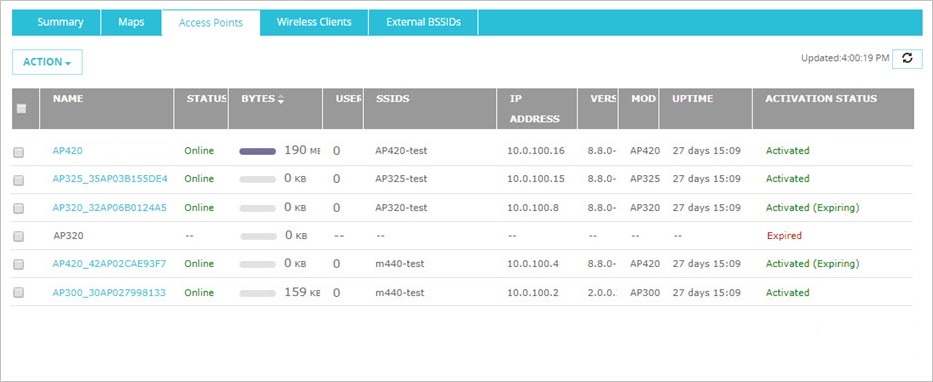This screenshot has width=933, height=382.
Task: Open the AP320_32AP06B0124A5 link
Action: pos(109,208)
